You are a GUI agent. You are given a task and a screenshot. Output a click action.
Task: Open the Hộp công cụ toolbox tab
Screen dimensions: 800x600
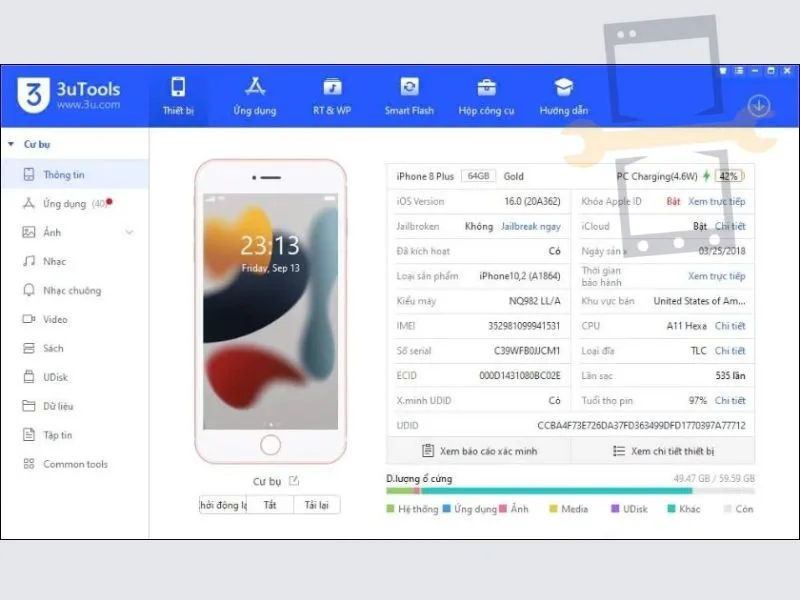(x=486, y=96)
